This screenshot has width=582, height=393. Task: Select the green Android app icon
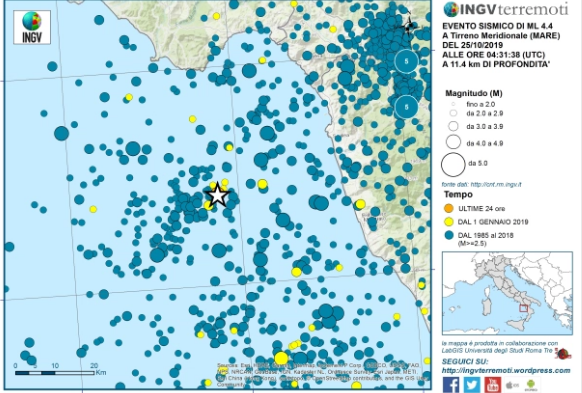pos(532,385)
